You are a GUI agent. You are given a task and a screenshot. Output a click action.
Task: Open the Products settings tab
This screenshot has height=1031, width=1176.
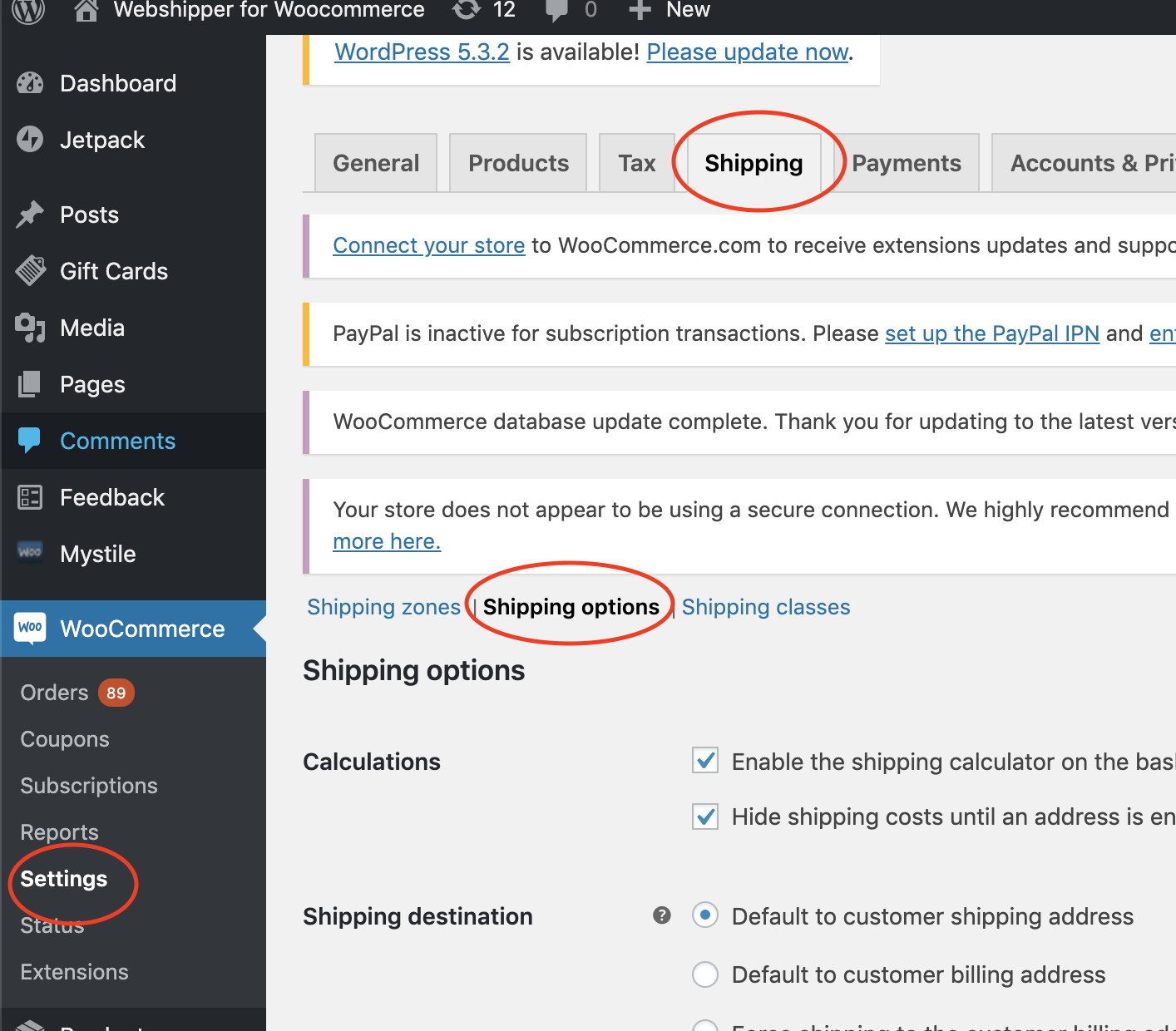click(x=518, y=163)
